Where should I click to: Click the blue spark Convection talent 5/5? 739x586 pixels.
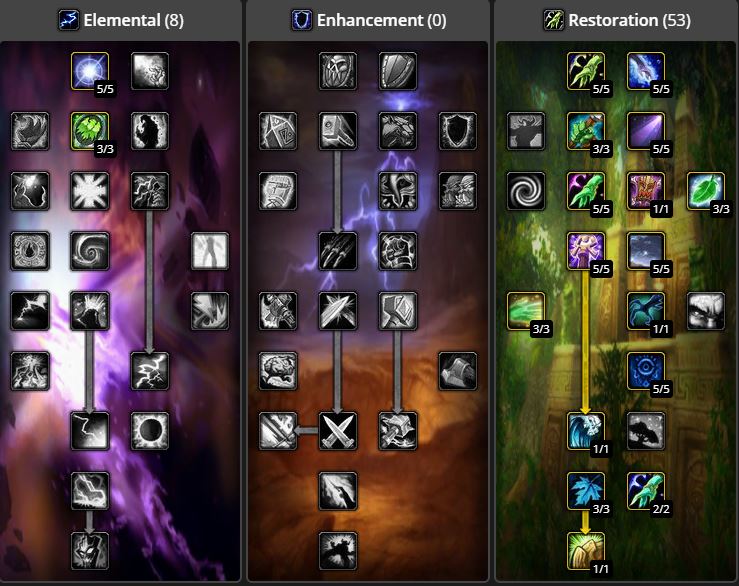point(90,71)
